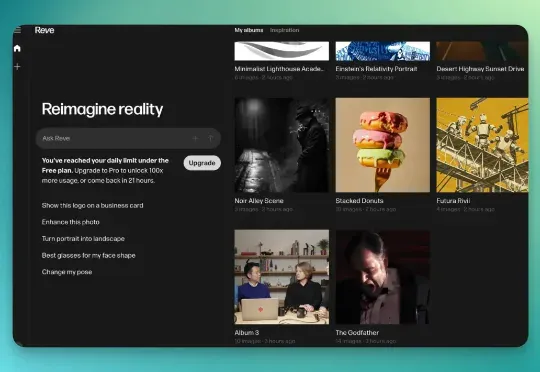The image size is (540, 372).
Task: Open The Godfather album thumbnail
Action: [383, 277]
